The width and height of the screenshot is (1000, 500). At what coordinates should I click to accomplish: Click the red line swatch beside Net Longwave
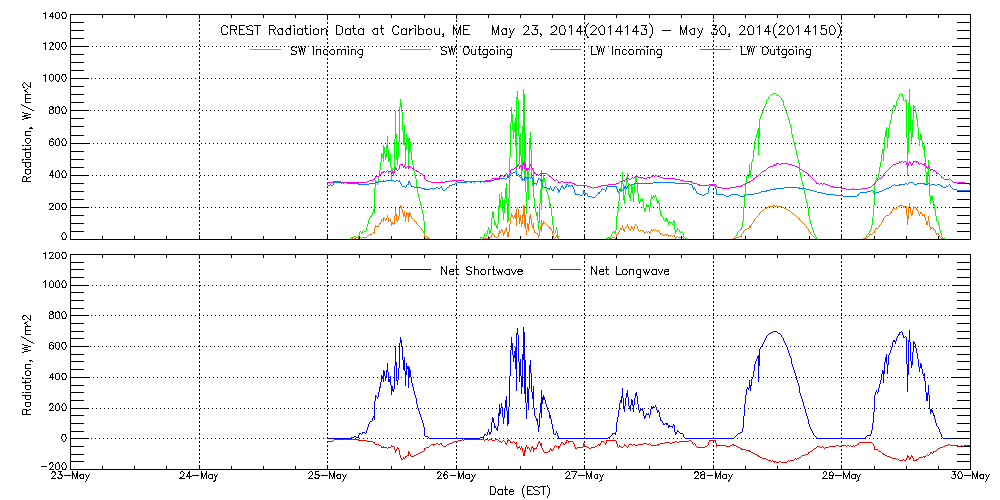tap(563, 270)
